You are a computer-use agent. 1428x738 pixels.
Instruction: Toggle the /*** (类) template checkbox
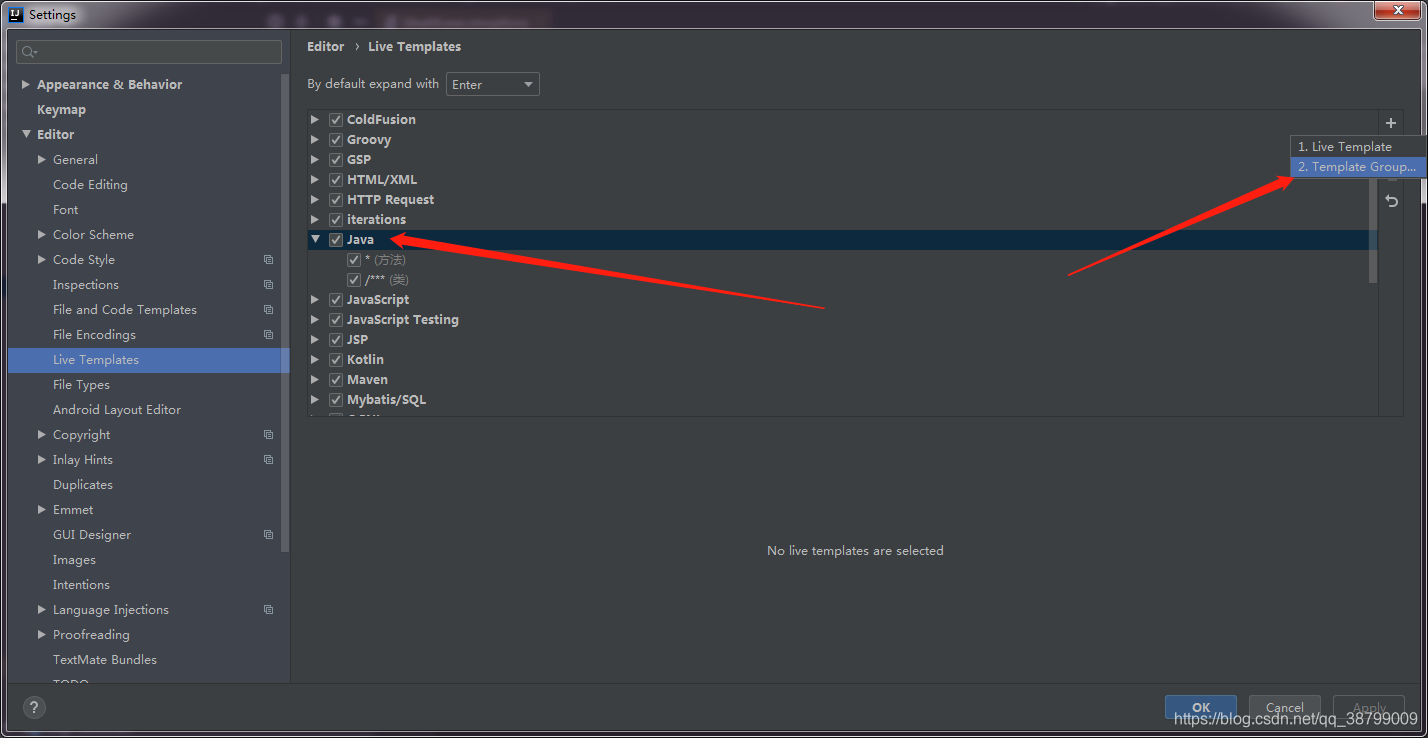pos(354,280)
